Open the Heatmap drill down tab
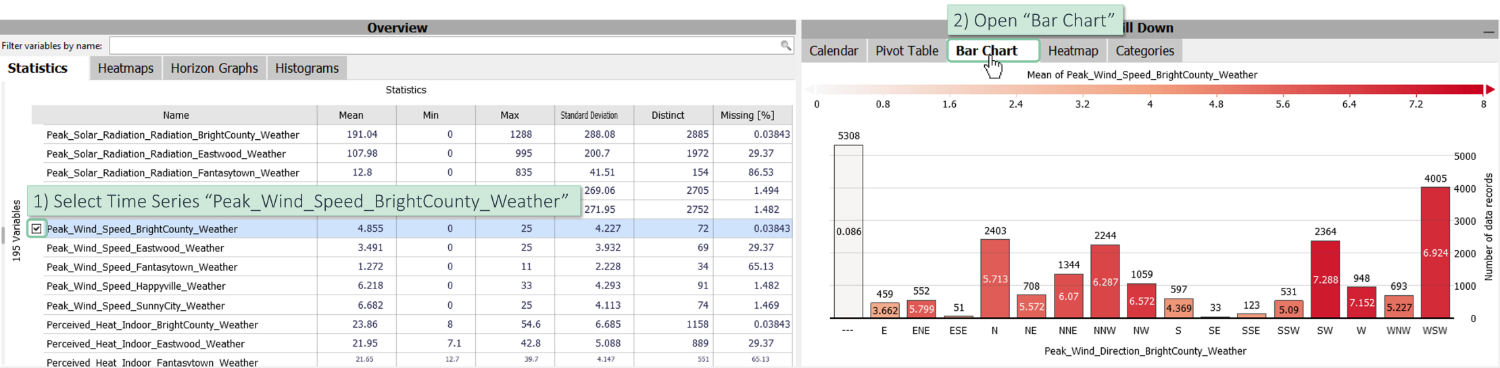 tap(1073, 51)
